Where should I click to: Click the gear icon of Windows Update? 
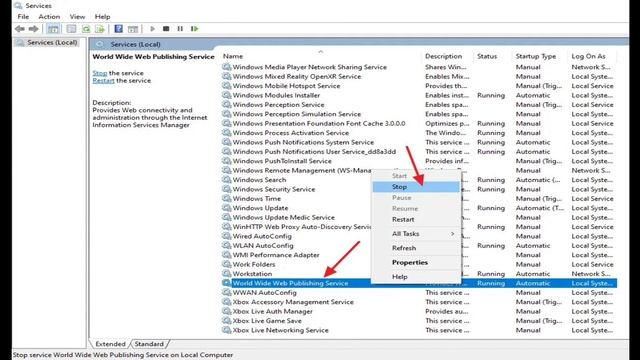pyautogui.click(x=227, y=208)
